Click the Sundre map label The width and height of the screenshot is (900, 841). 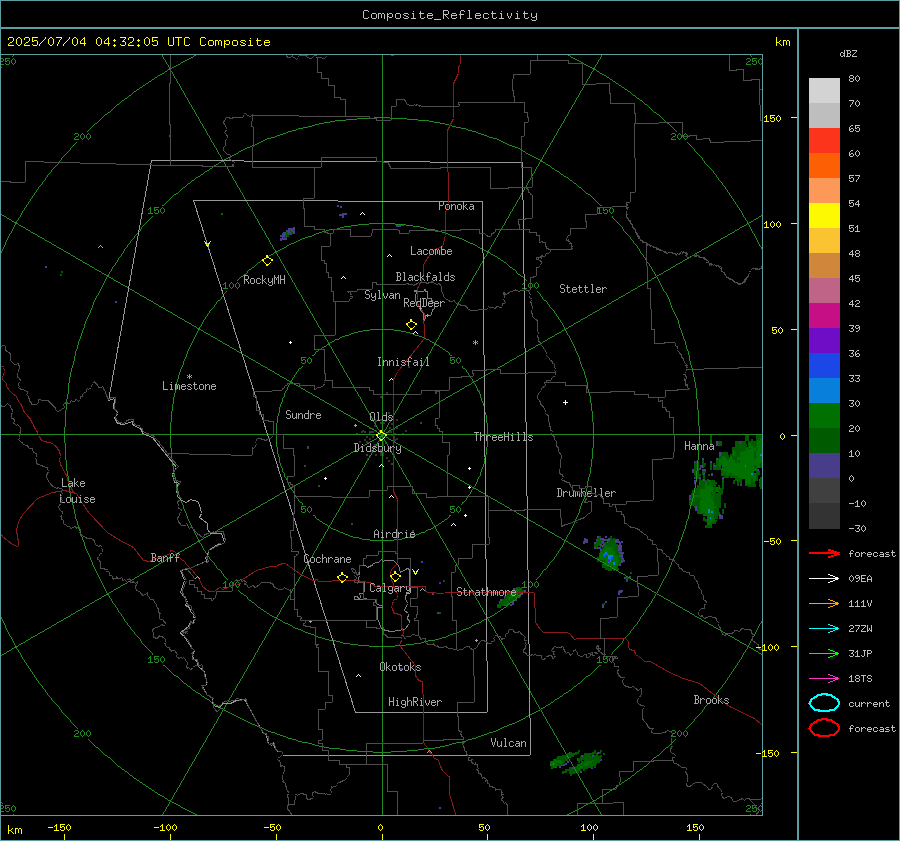point(303,414)
